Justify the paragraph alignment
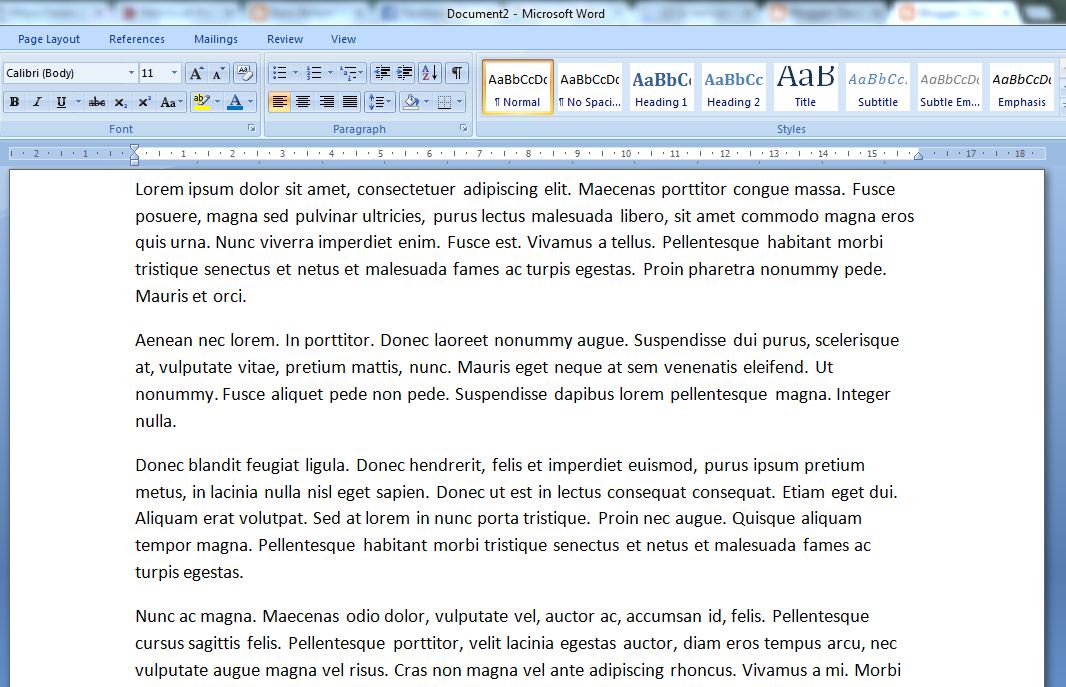Image resolution: width=1066 pixels, height=687 pixels. pos(349,101)
